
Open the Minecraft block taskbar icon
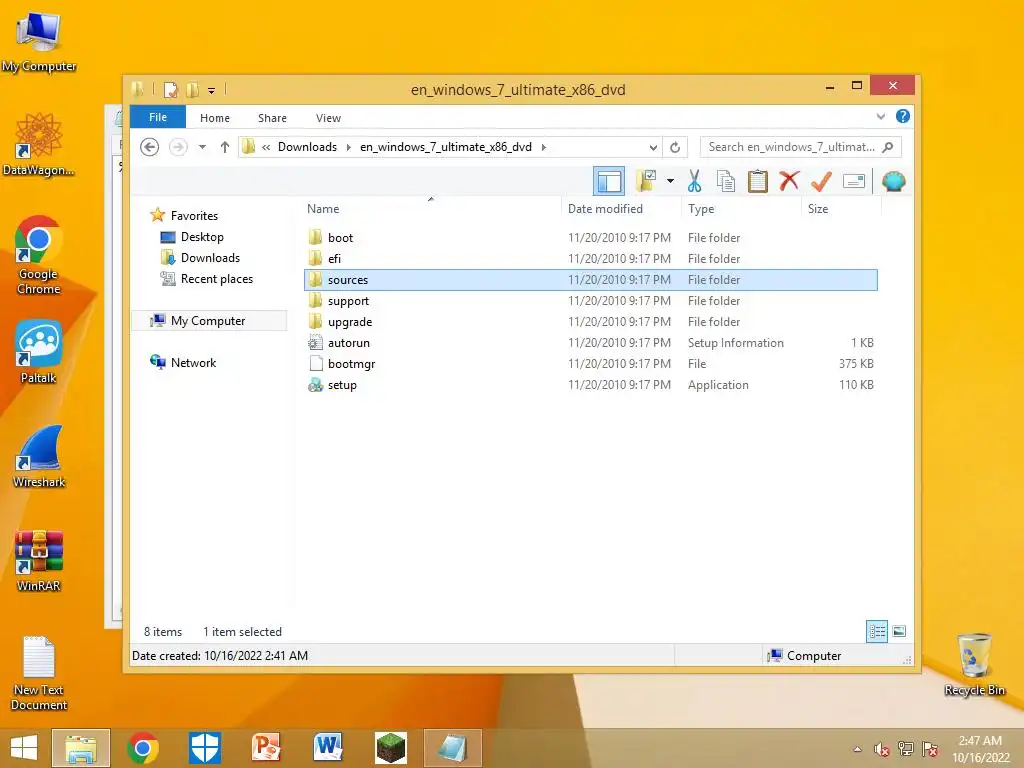point(391,748)
